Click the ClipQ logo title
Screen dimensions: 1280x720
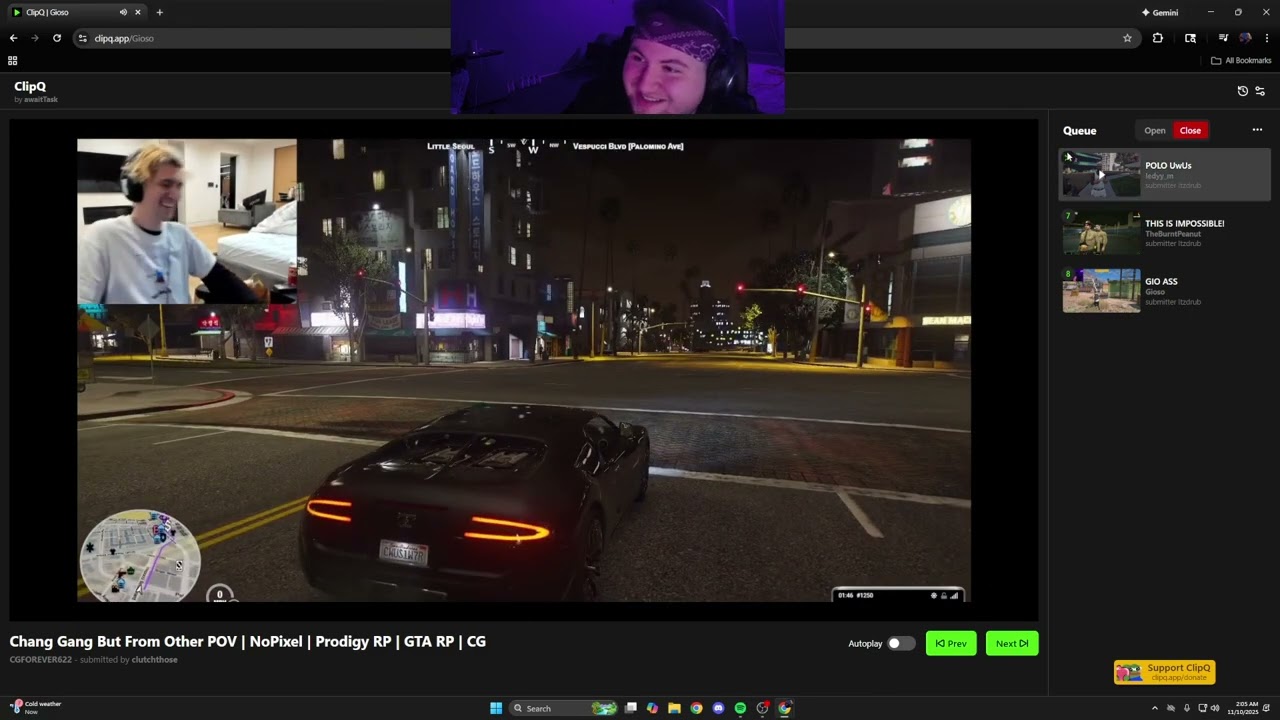pyautogui.click(x=30, y=87)
